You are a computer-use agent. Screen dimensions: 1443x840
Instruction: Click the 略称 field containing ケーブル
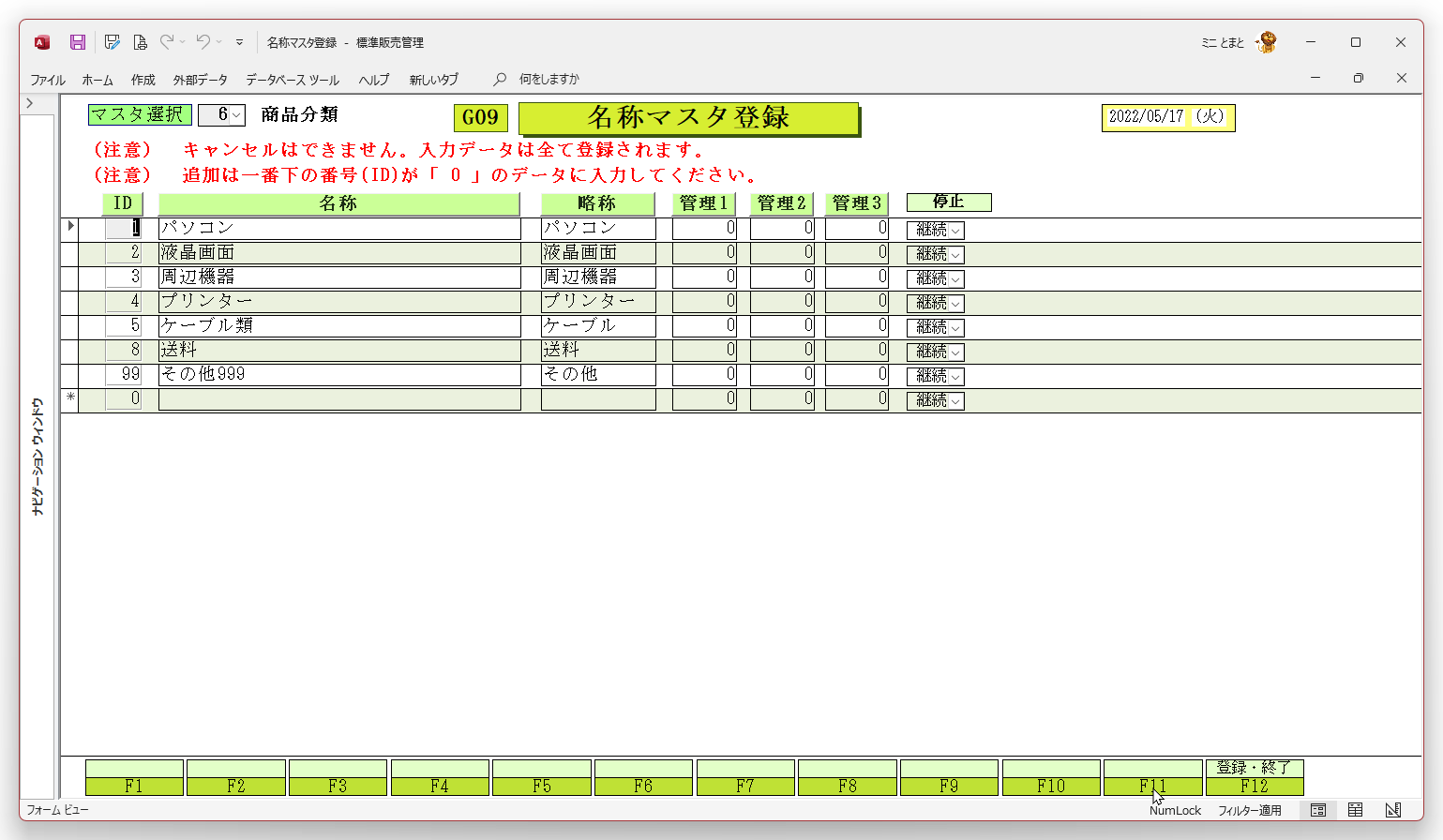point(598,325)
